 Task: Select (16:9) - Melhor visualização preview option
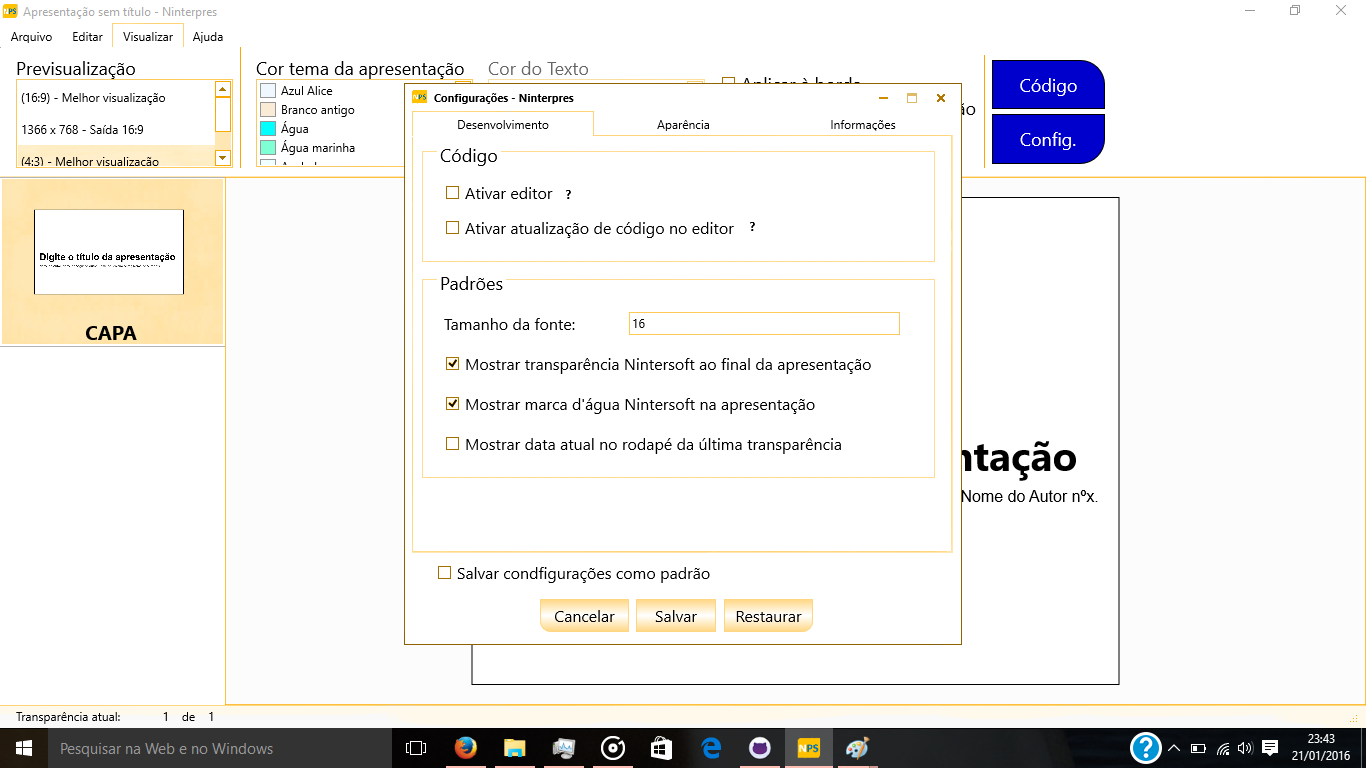[x=116, y=98]
